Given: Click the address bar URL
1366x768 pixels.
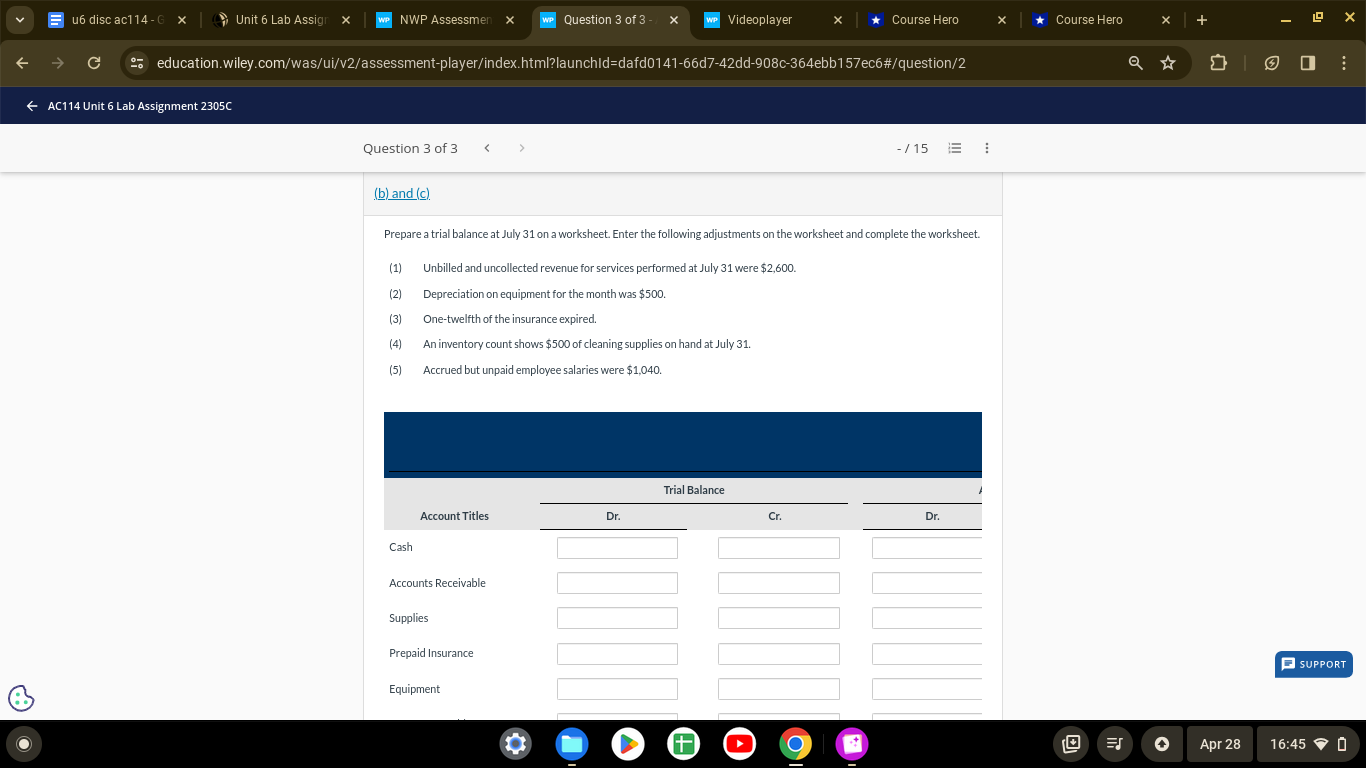Looking at the screenshot, I should click(561, 63).
